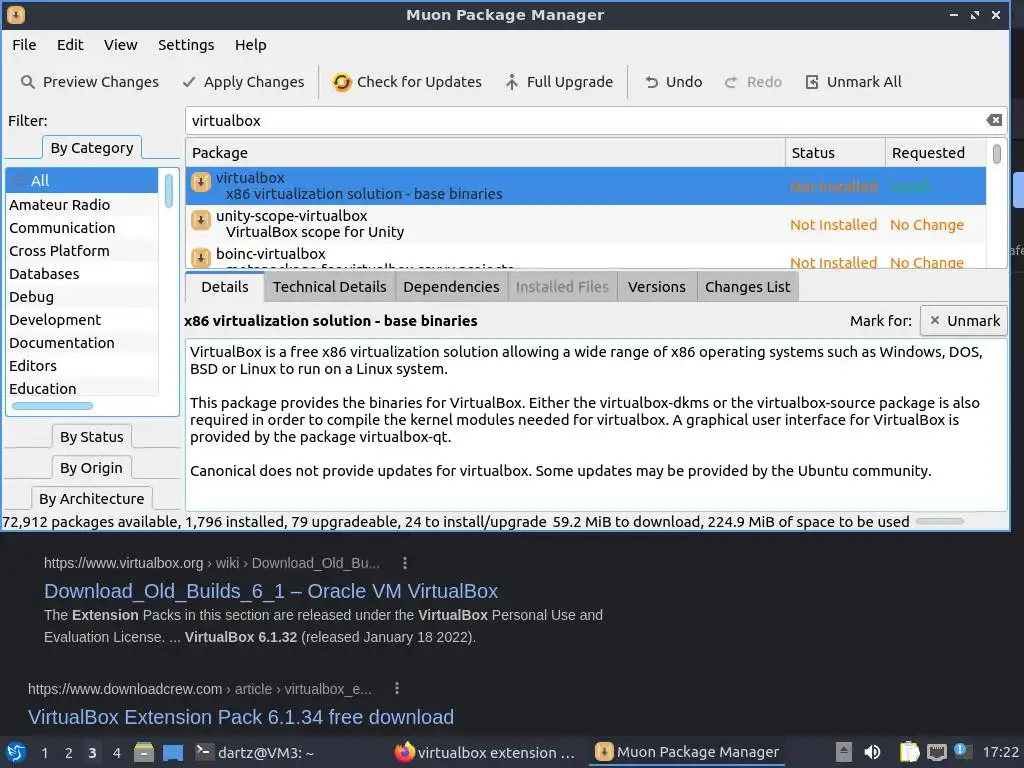Click the clipboard icon in system tray
Image resolution: width=1024 pixels, height=768 pixels.
coord(909,752)
